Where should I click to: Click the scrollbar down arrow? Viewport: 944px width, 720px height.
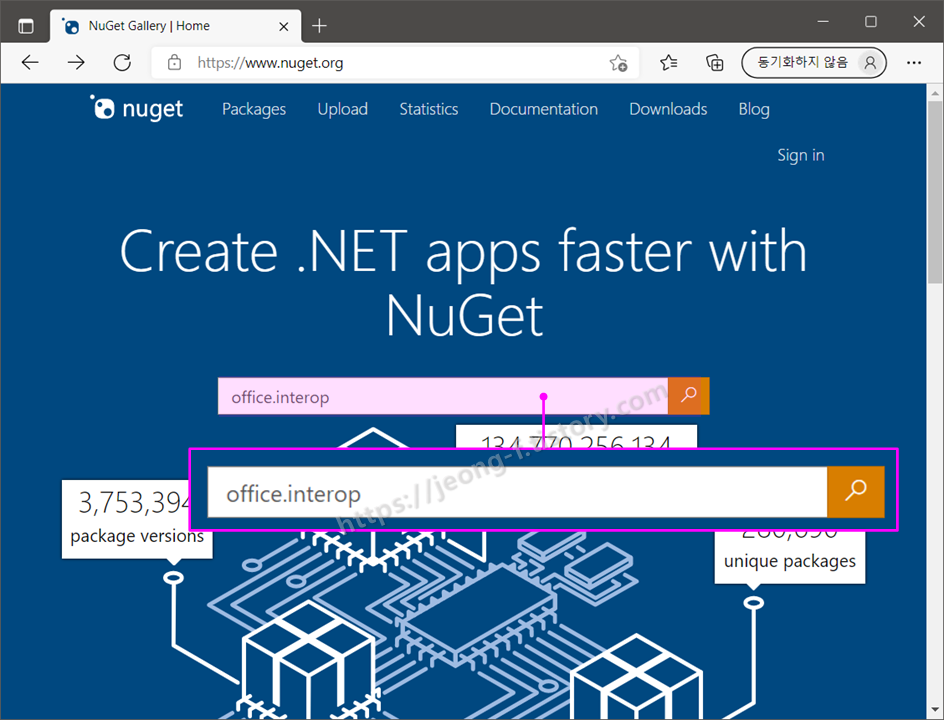tap(935, 709)
